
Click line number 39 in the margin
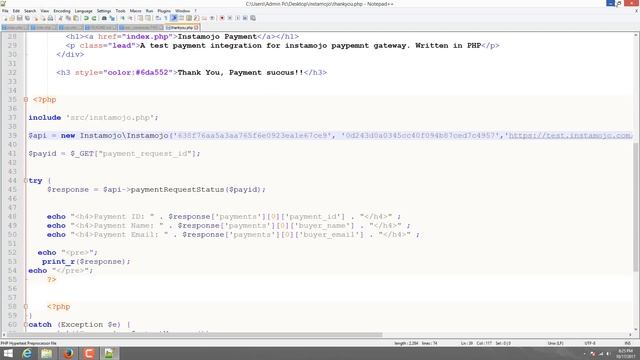(12, 136)
